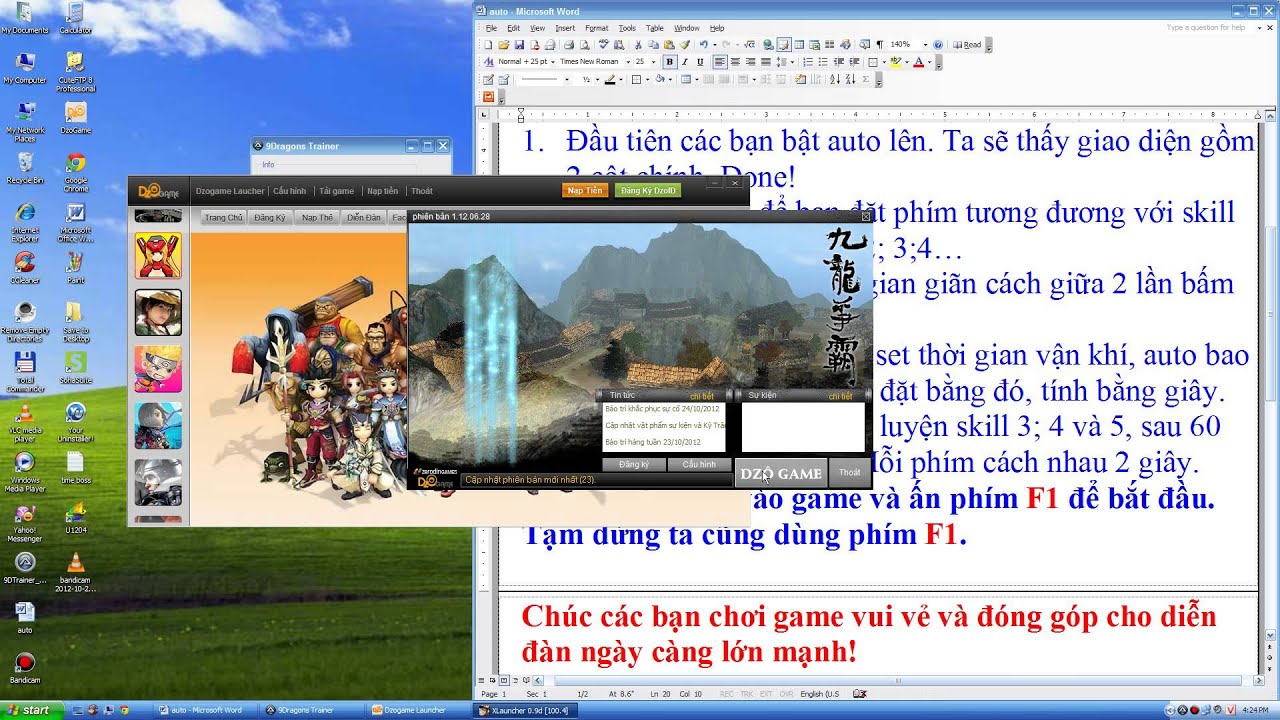1280x720 pixels.
Task: Open CCleaner desktop icon
Action: point(25,267)
